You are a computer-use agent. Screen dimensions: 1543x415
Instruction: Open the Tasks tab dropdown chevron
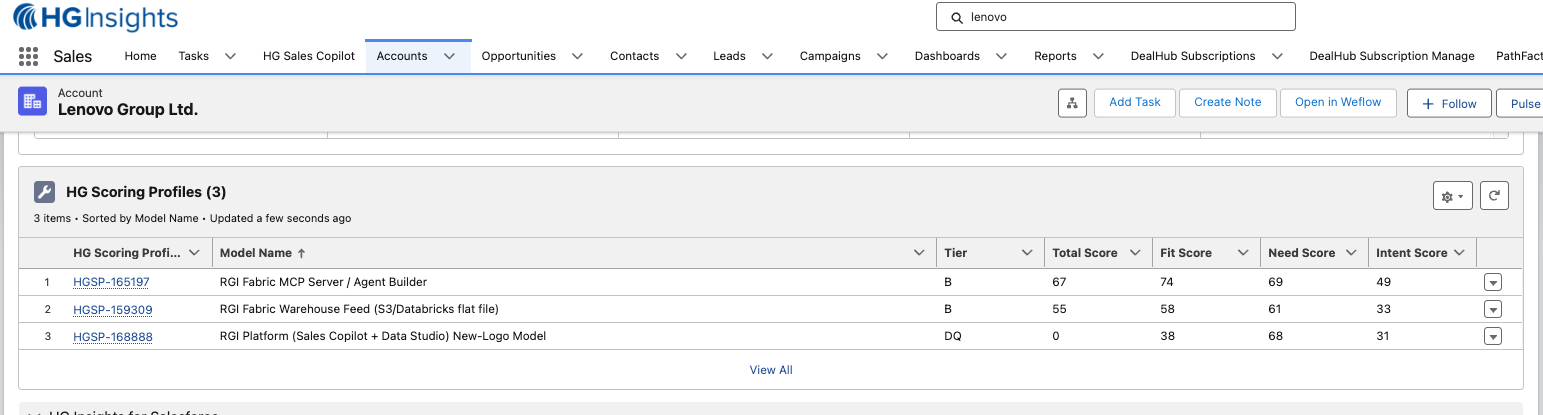[230, 56]
